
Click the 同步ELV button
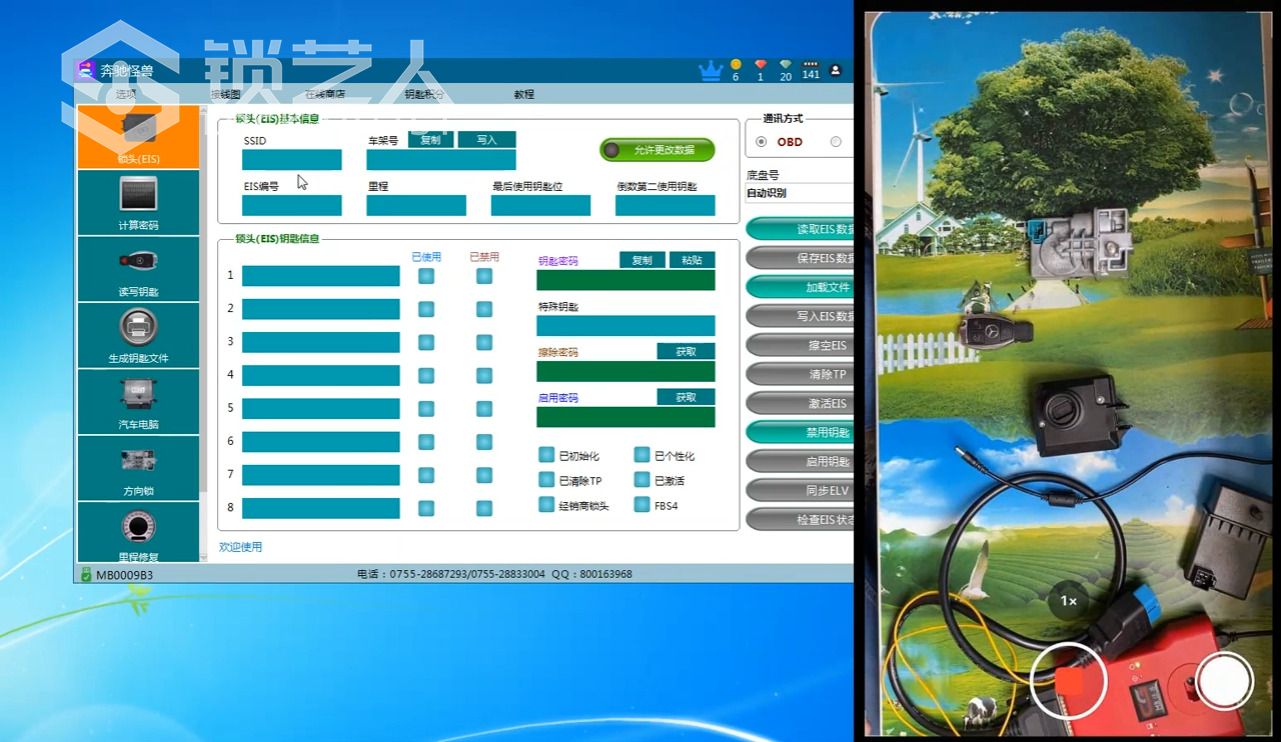(x=800, y=491)
